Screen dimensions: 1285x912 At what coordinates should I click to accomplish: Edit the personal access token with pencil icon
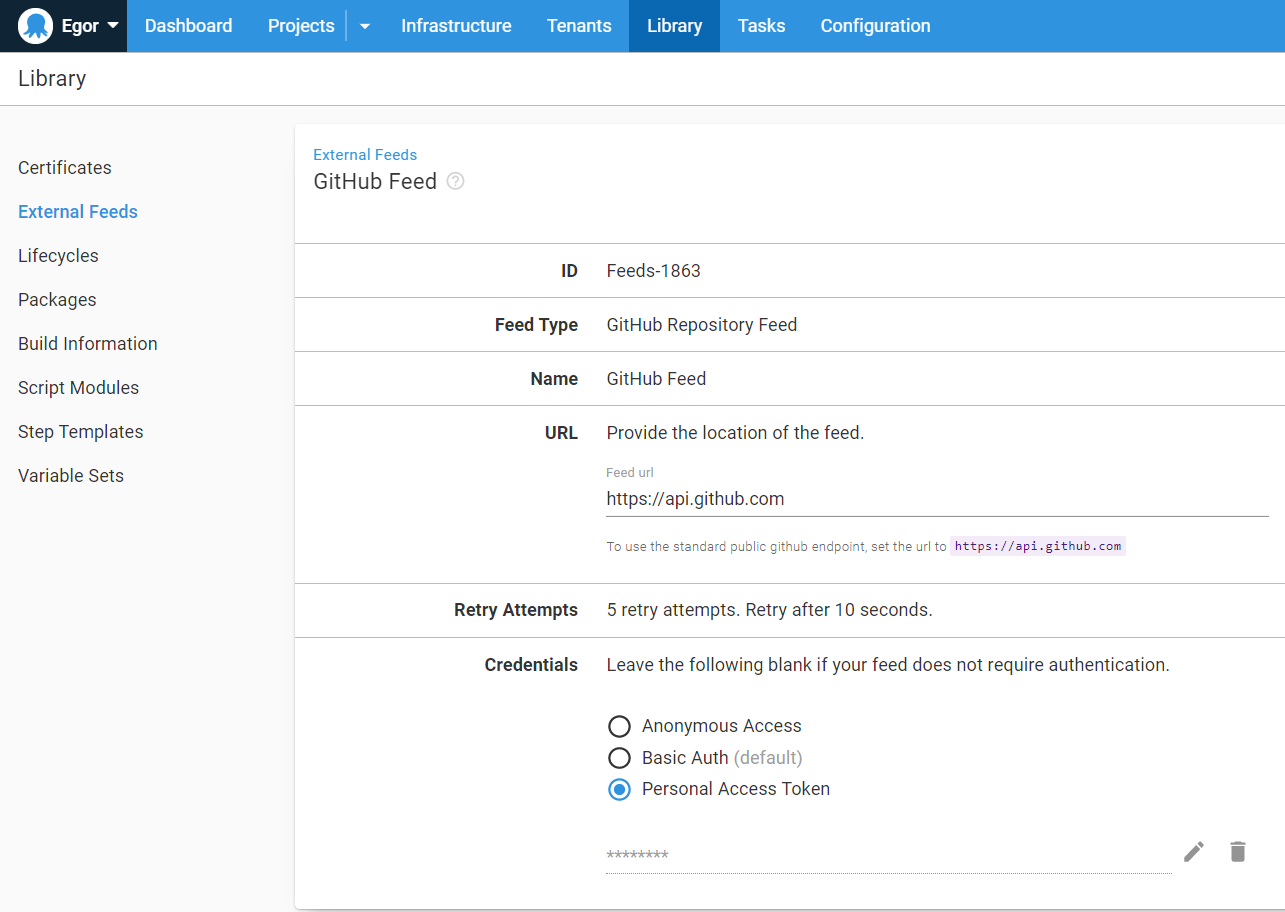1193,851
